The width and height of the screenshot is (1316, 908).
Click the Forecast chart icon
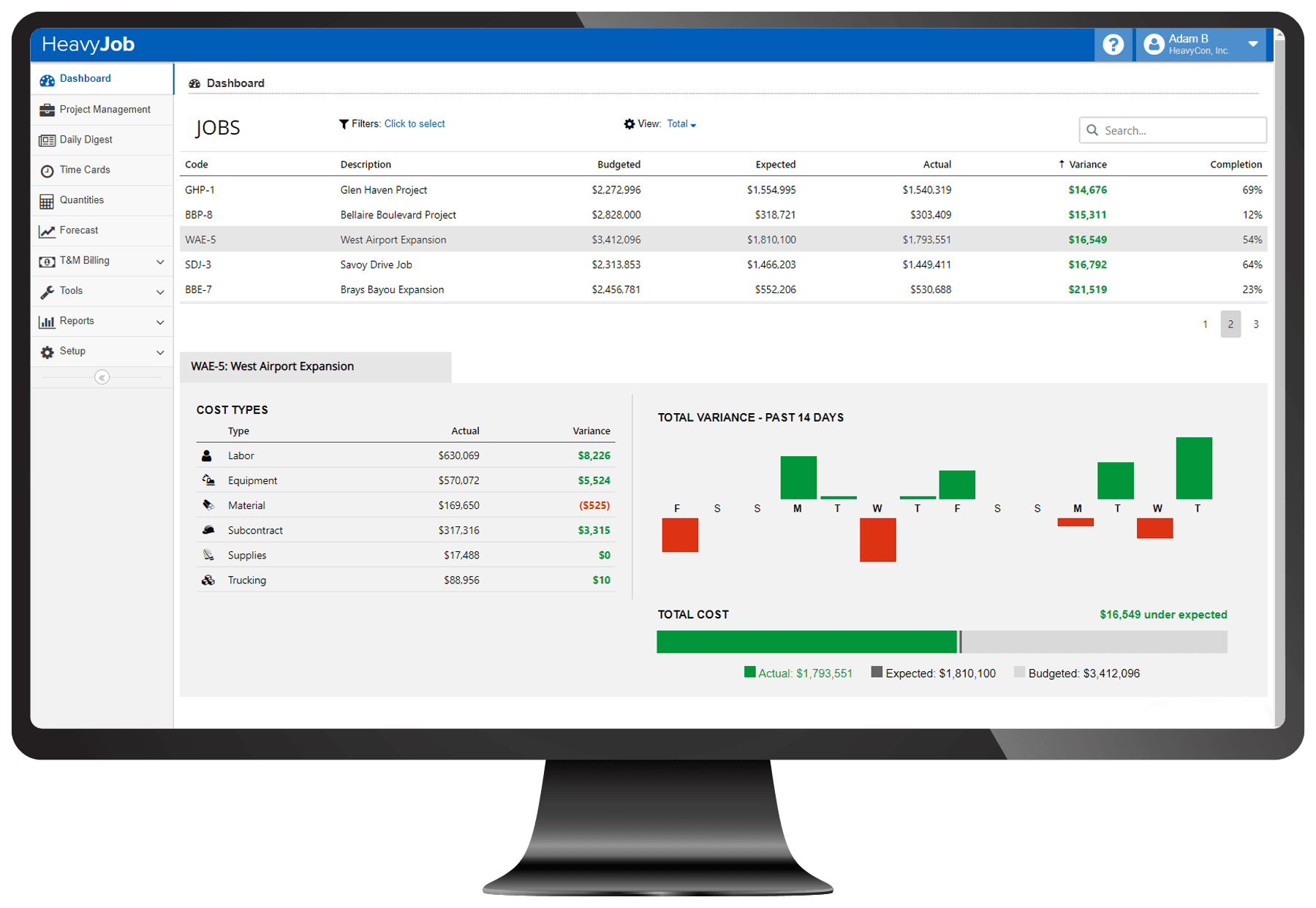coord(47,231)
